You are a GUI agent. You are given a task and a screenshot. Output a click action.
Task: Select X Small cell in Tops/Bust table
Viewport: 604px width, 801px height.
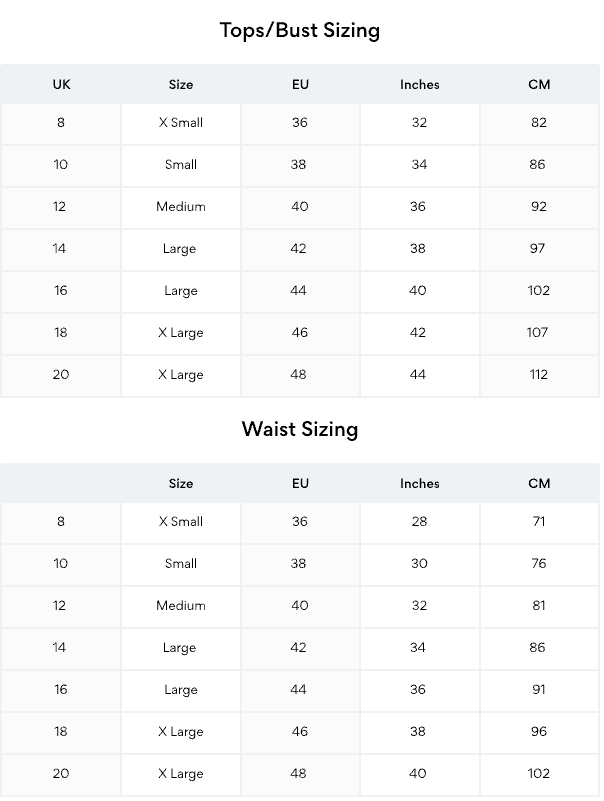point(181,123)
